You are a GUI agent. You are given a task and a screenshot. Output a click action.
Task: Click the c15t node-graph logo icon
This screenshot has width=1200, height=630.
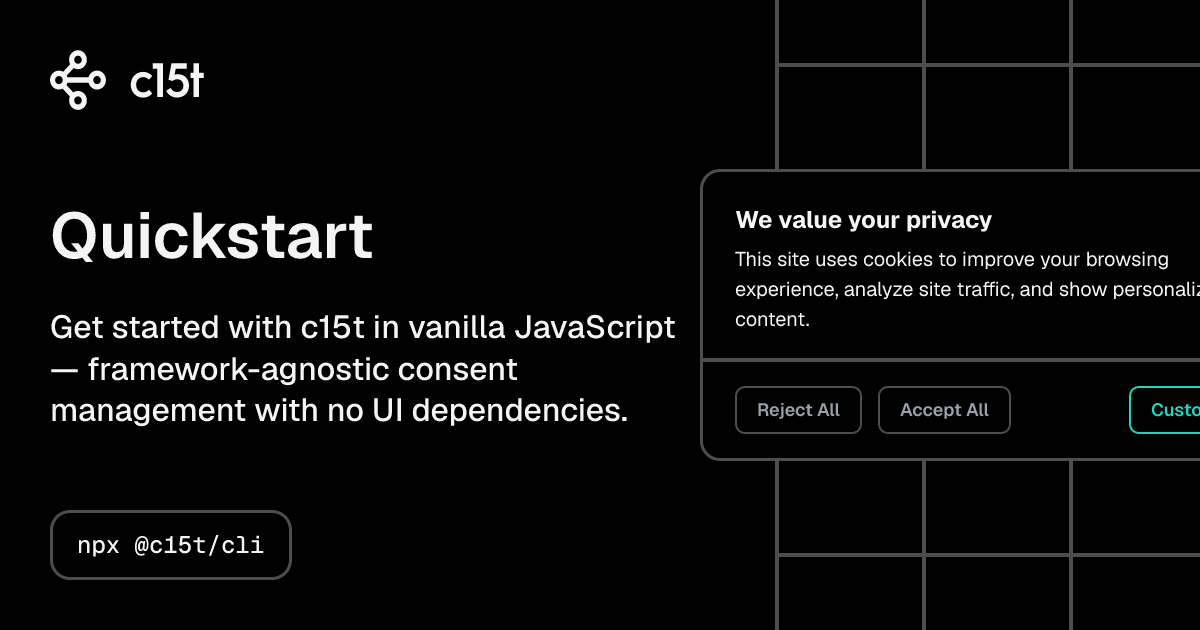click(x=77, y=80)
